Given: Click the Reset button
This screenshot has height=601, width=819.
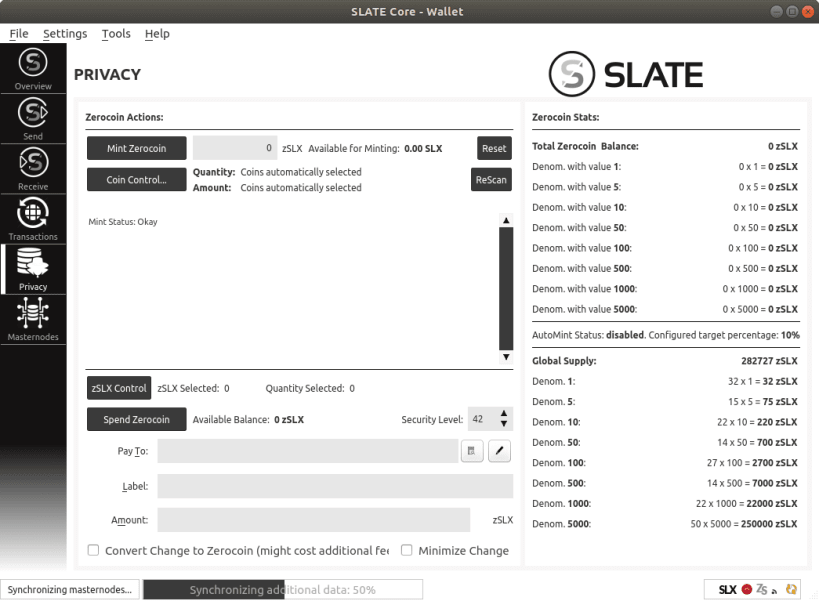Looking at the screenshot, I should (494, 148).
